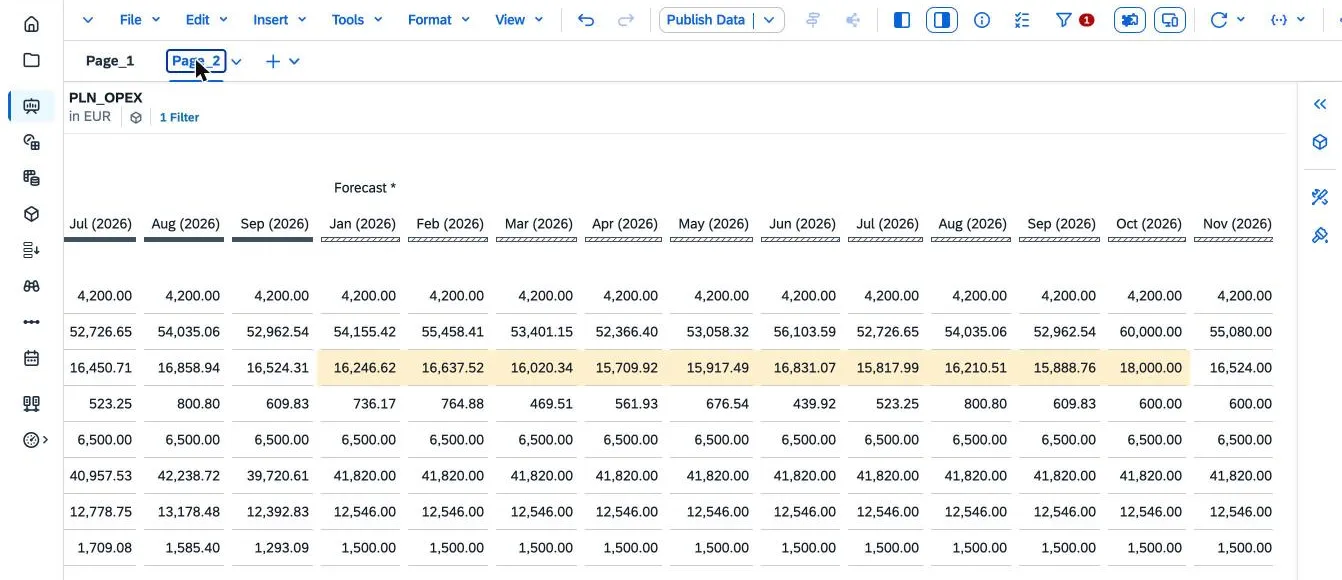Select the Jan (2026) column header
1342x580 pixels.
(x=363, y=224)
